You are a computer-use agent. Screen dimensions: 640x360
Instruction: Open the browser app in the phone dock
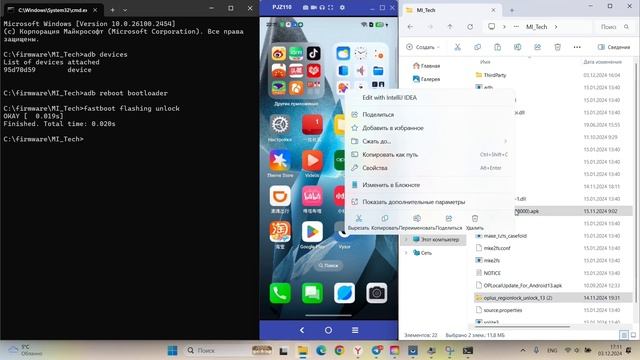point(344,293)
